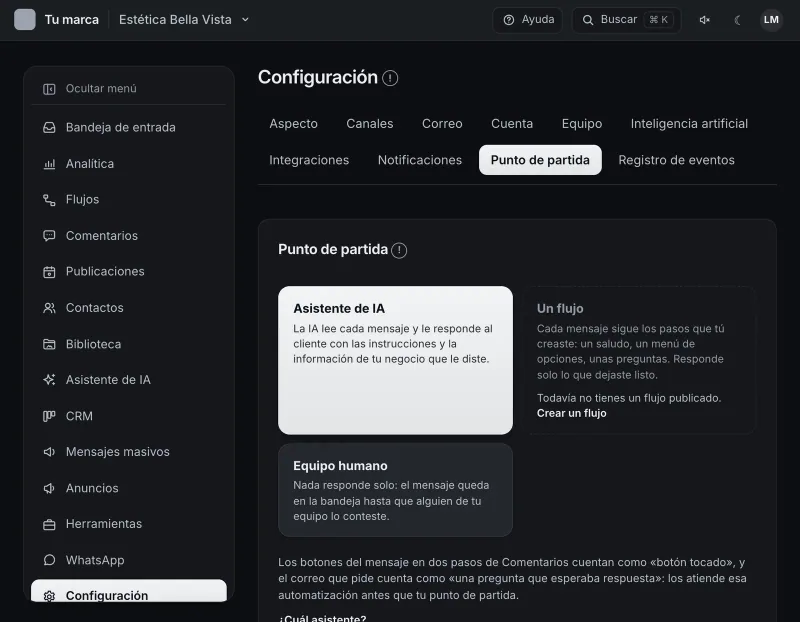Select the Punto de partida tab
The height and width of the screenshot is (622, 800).
(540, 160)
